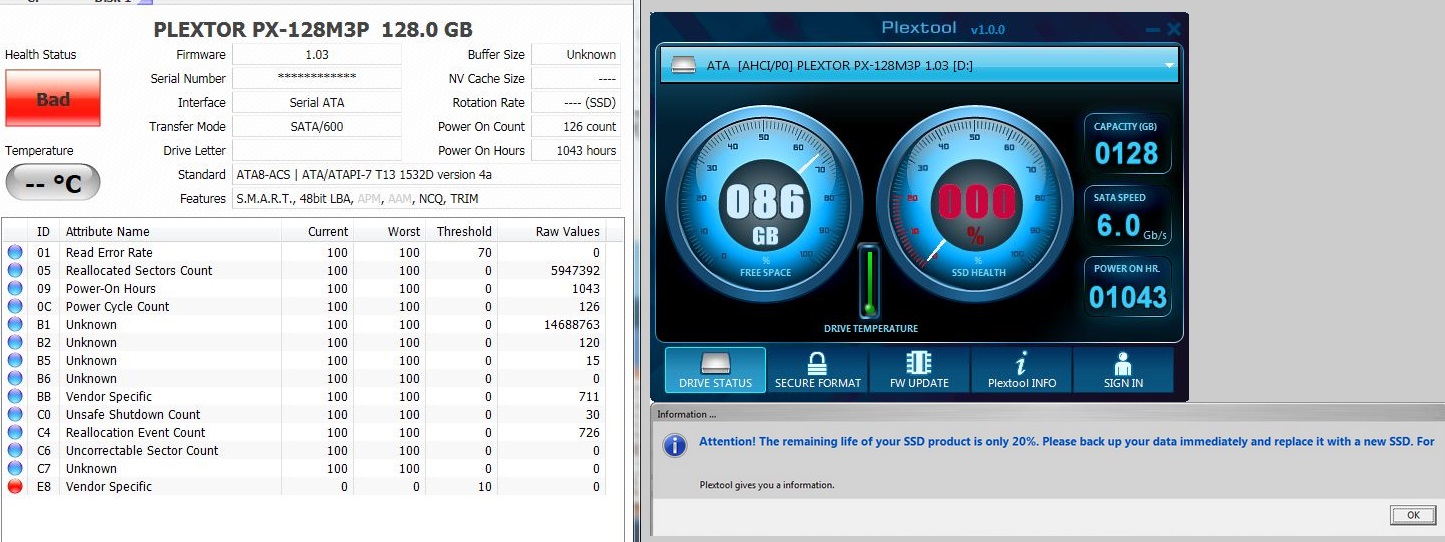Click the Firmware value 1.03 field
Screen dimensions: 1445x542
click(x=317, y=55)
